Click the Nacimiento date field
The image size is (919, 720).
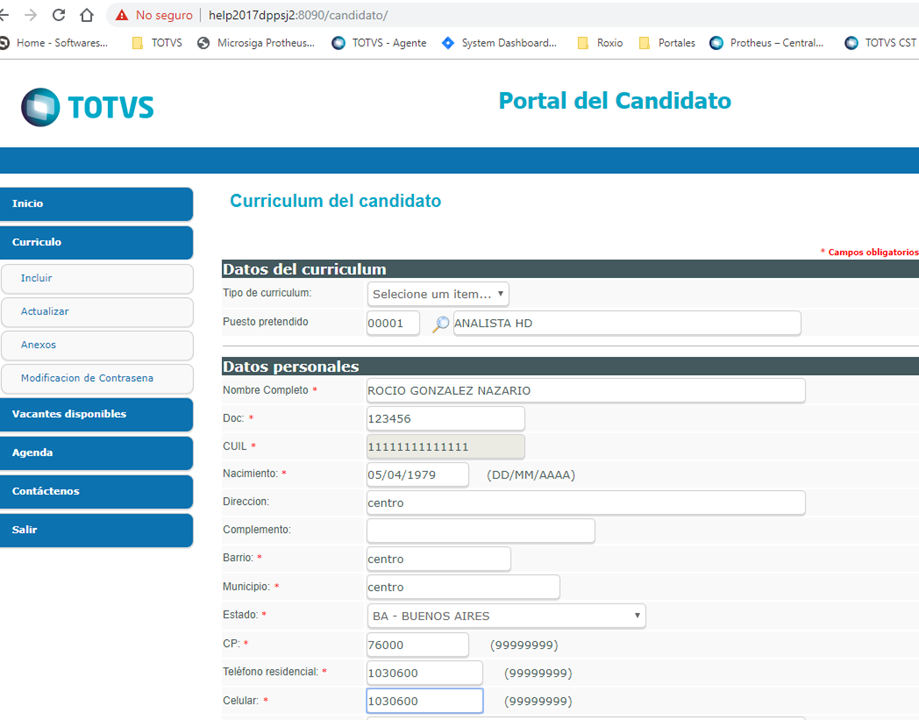coord(418,476)
